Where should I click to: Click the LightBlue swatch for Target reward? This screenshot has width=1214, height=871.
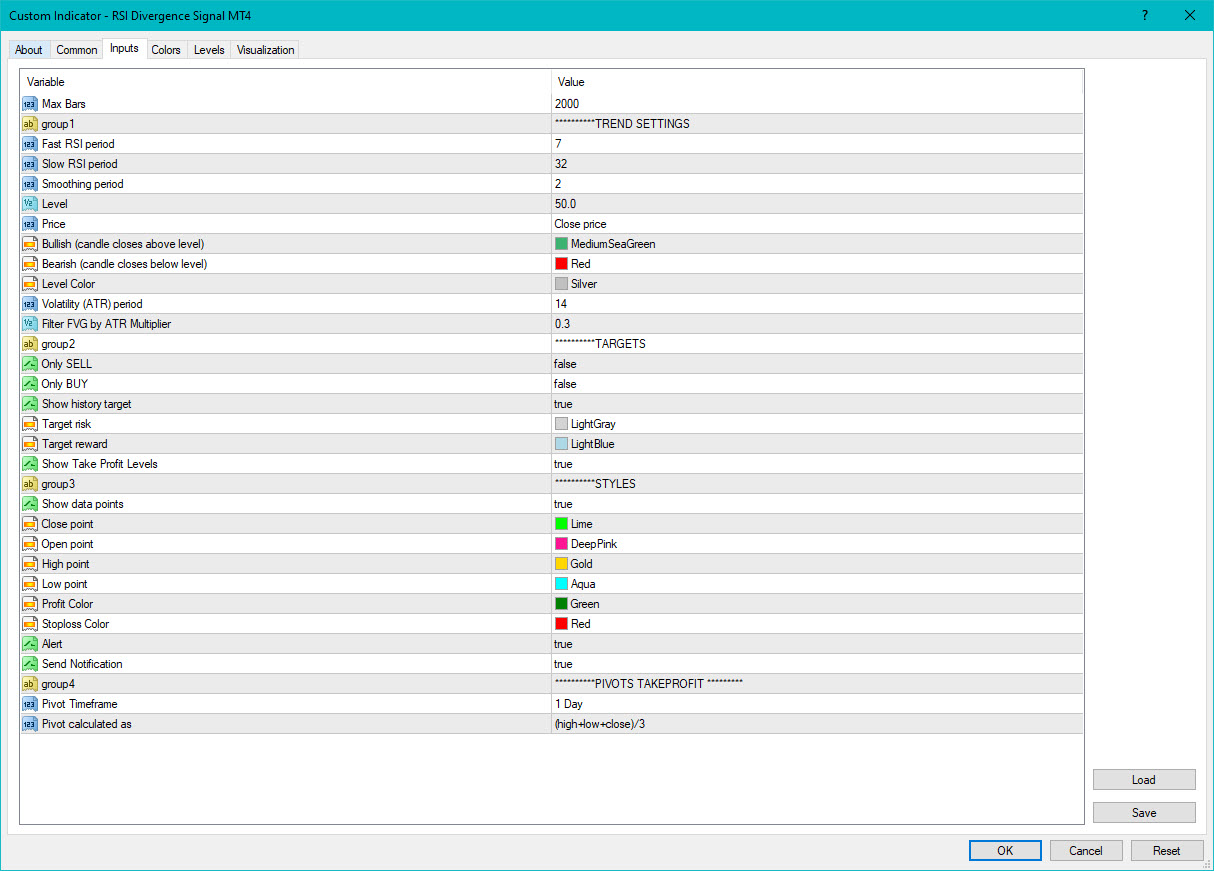tap(561, 444)
